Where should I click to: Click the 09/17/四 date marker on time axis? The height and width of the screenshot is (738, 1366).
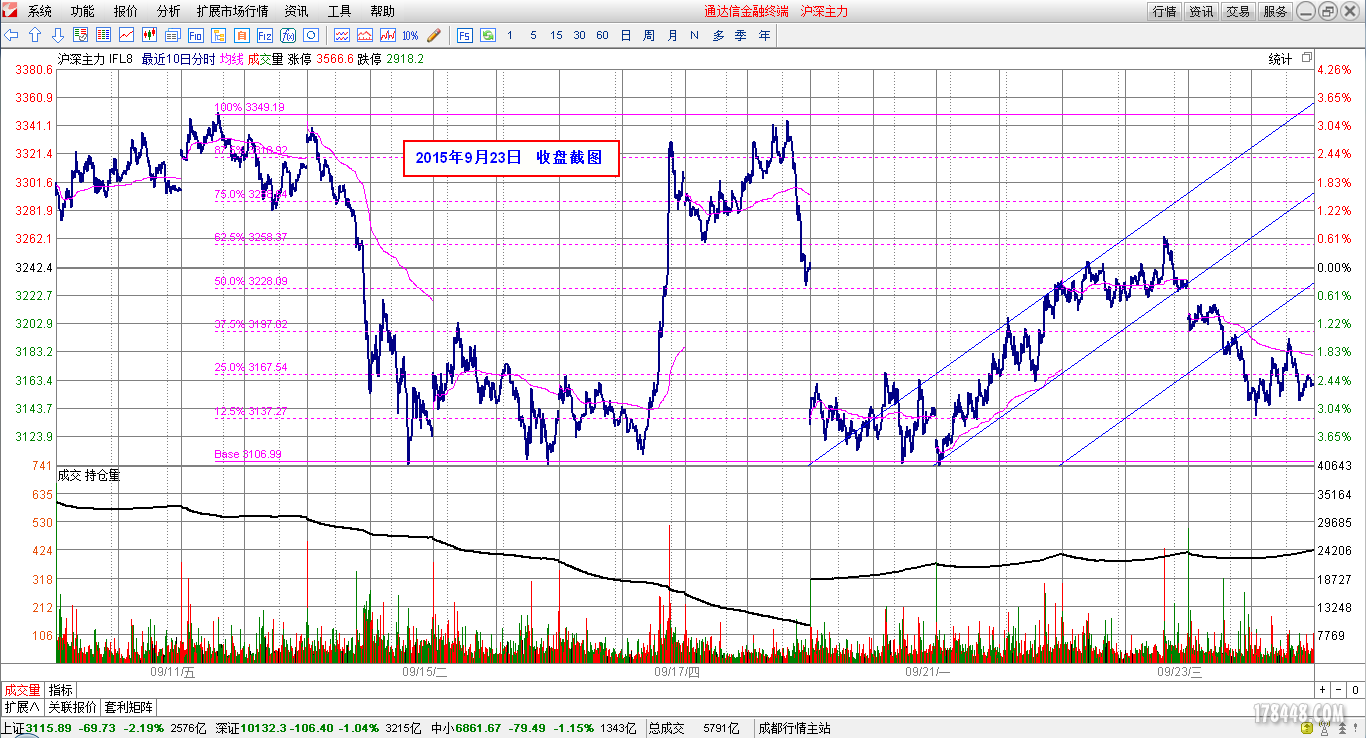[x=677, y=673]
